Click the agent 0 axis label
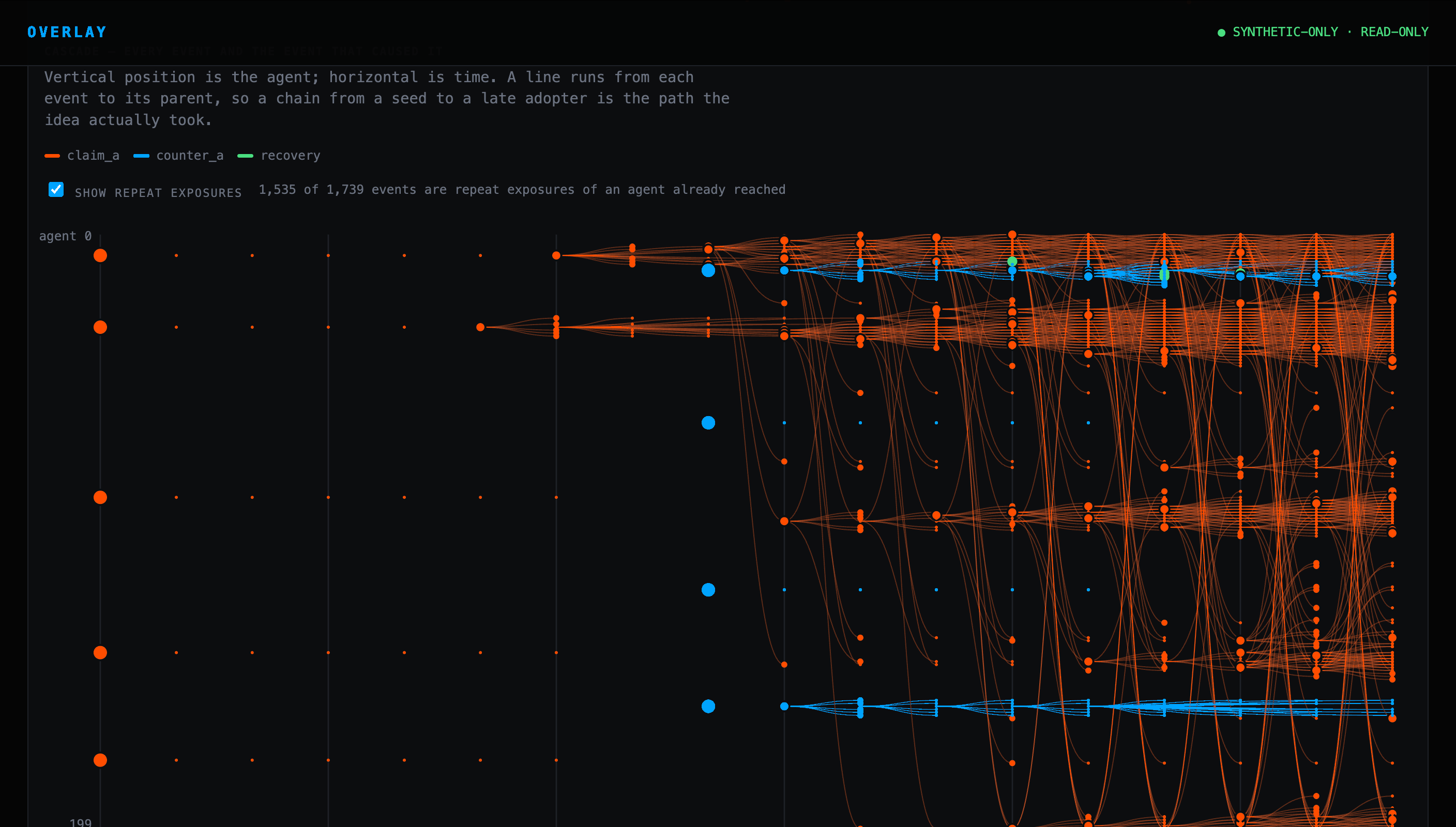1456x827 pixels. pyautogui.click(x=65, y=236)
